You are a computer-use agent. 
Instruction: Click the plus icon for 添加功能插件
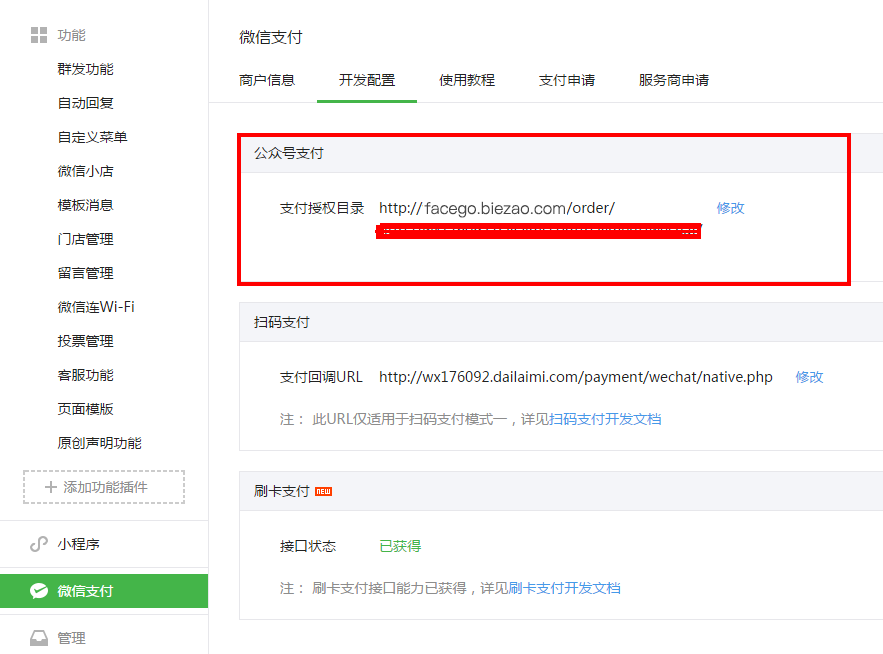51,487
